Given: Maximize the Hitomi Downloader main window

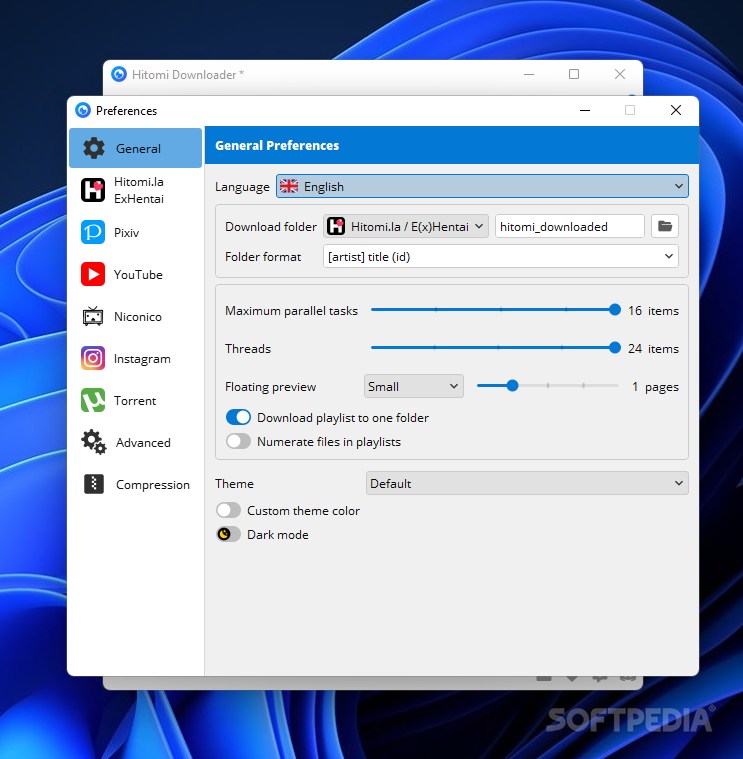Looking at the screenshot, I should click(x=574, y=74).
